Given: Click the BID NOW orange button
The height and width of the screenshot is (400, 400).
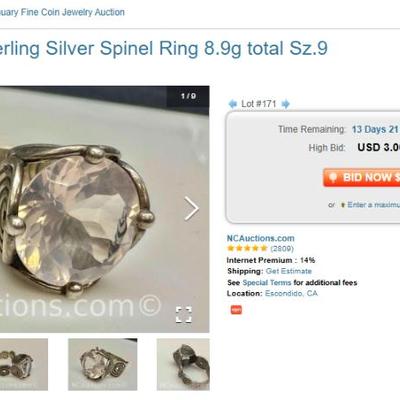Looking at the screenshot, I should pos(361,177).
